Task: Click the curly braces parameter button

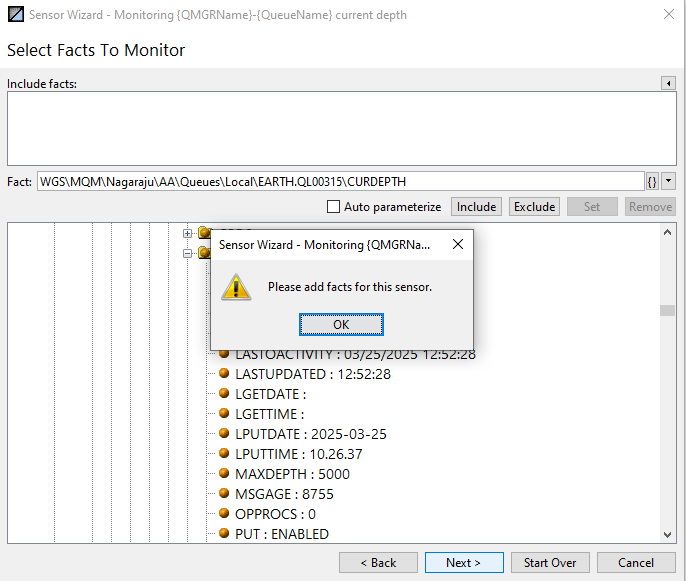Action: click(652, 182)
